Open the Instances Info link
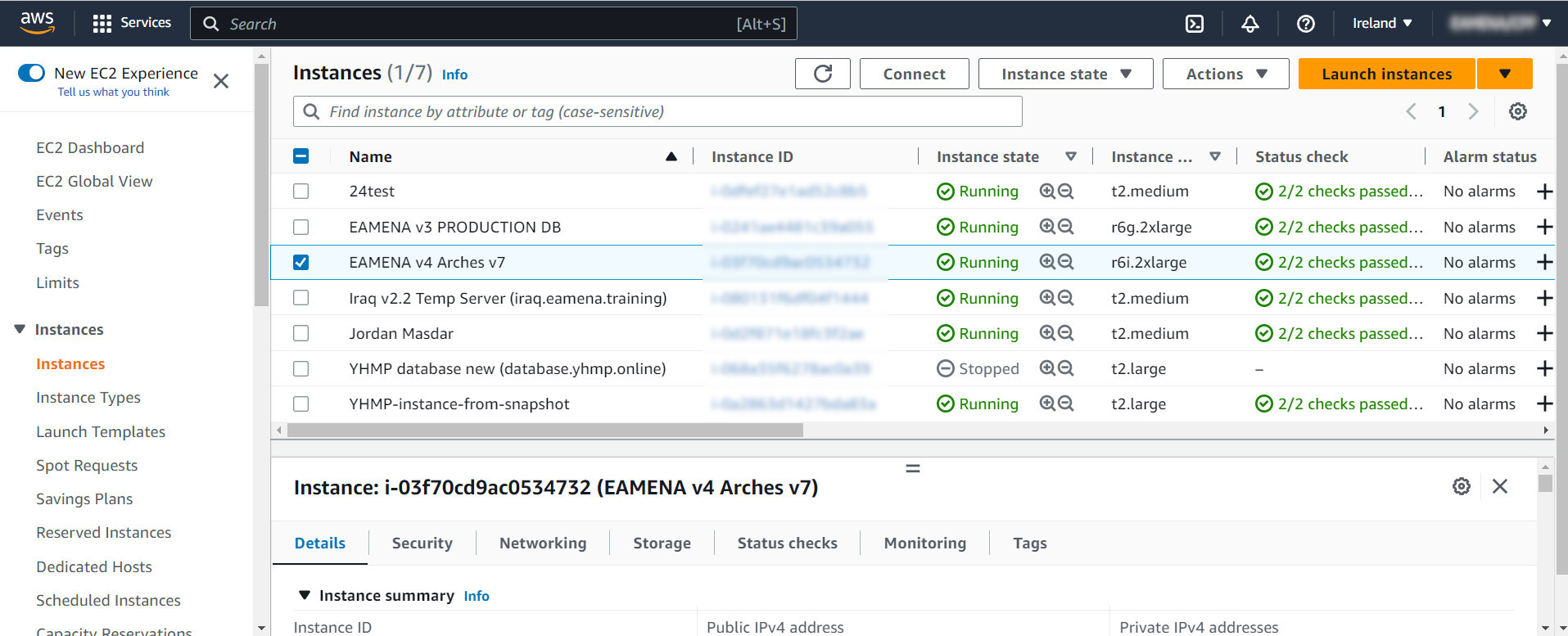Screen dimensions: 1568x636 click(454, 74)
